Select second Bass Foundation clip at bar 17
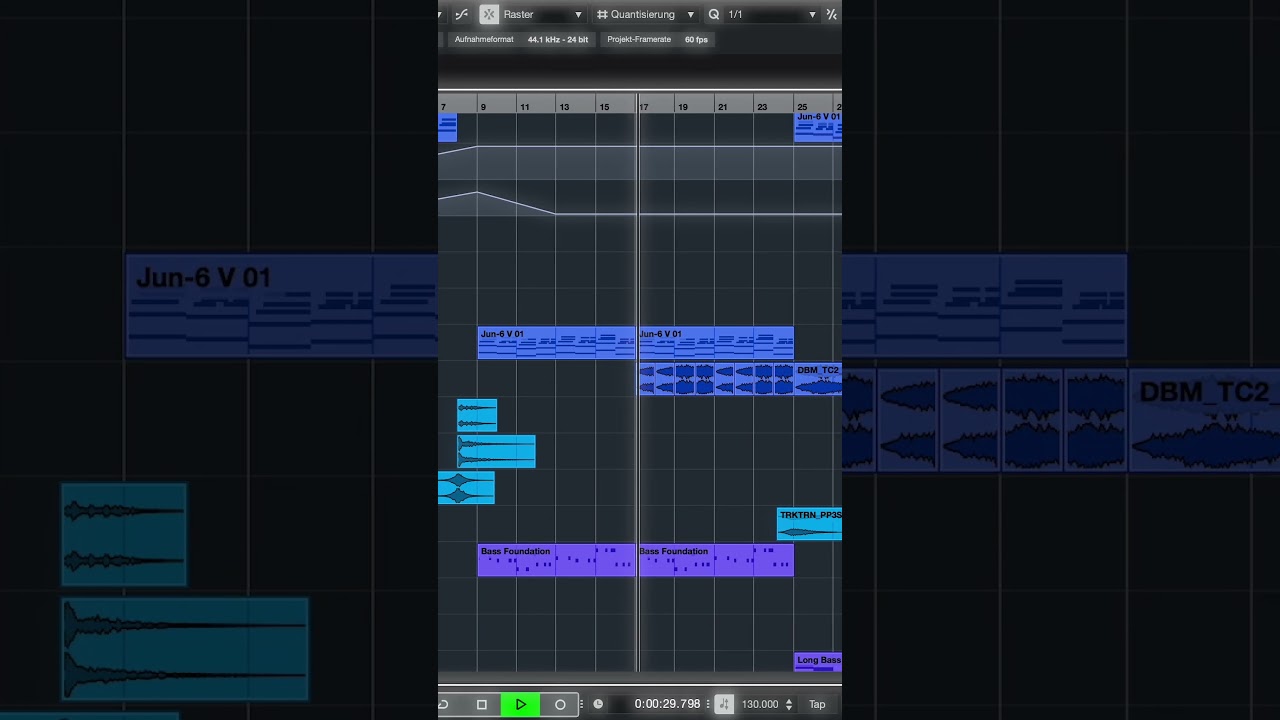 (x=716, y=560)
